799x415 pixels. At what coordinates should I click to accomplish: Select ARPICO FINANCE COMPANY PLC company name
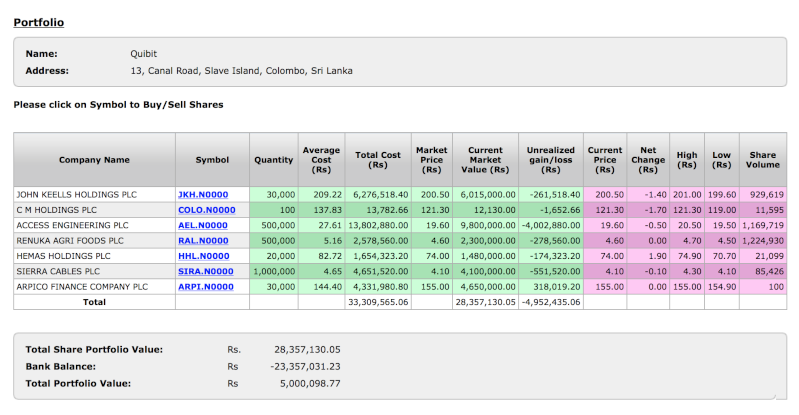(82, 287)
